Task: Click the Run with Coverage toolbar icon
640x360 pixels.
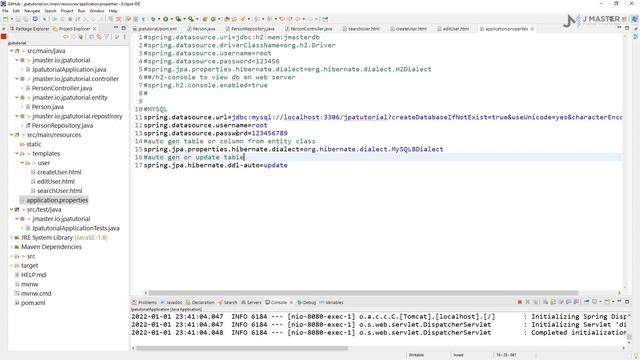Action: pos(178,19)
